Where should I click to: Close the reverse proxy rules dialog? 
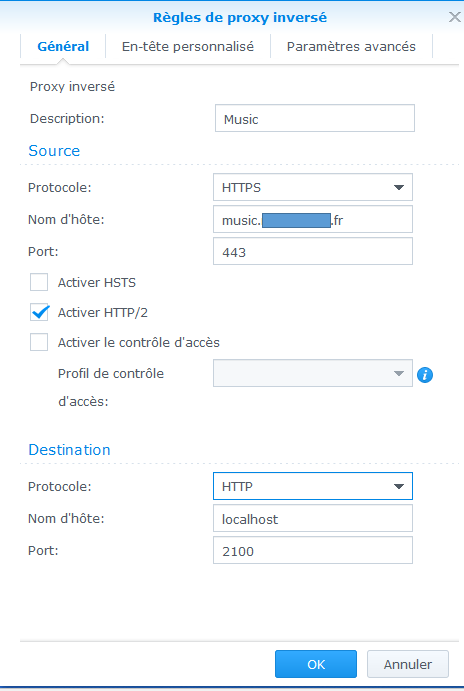pyautogui.click(x=454, y=17)
